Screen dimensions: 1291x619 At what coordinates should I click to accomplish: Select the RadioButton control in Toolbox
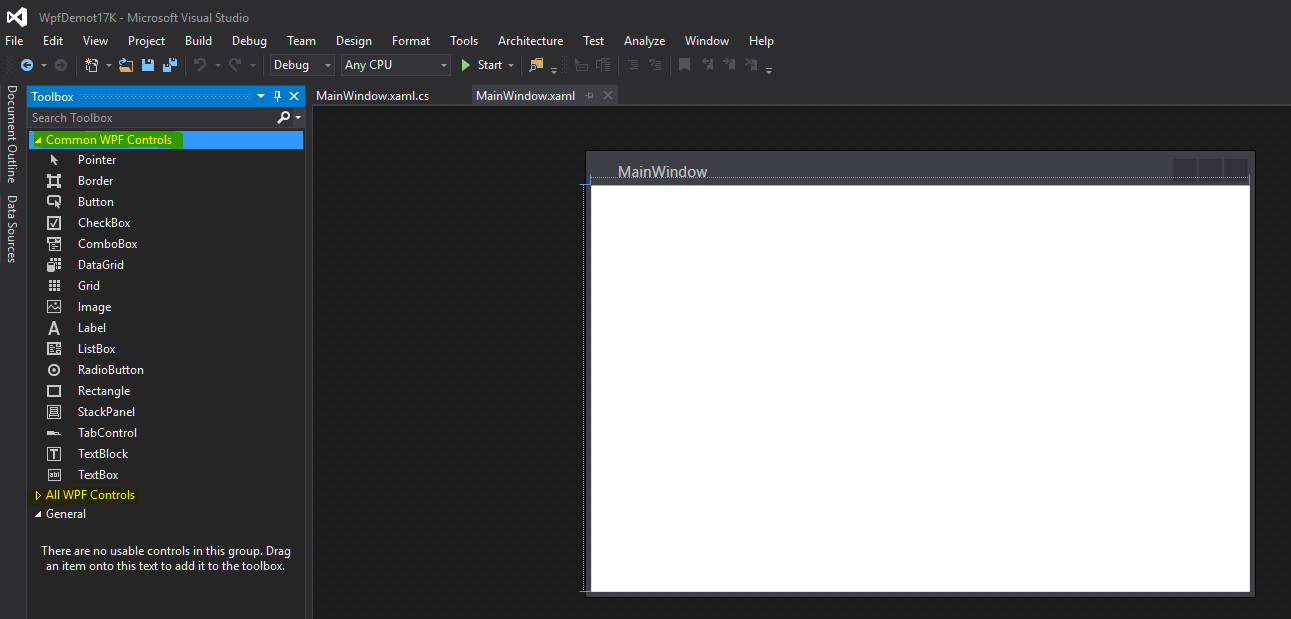(x=110, y=370)
